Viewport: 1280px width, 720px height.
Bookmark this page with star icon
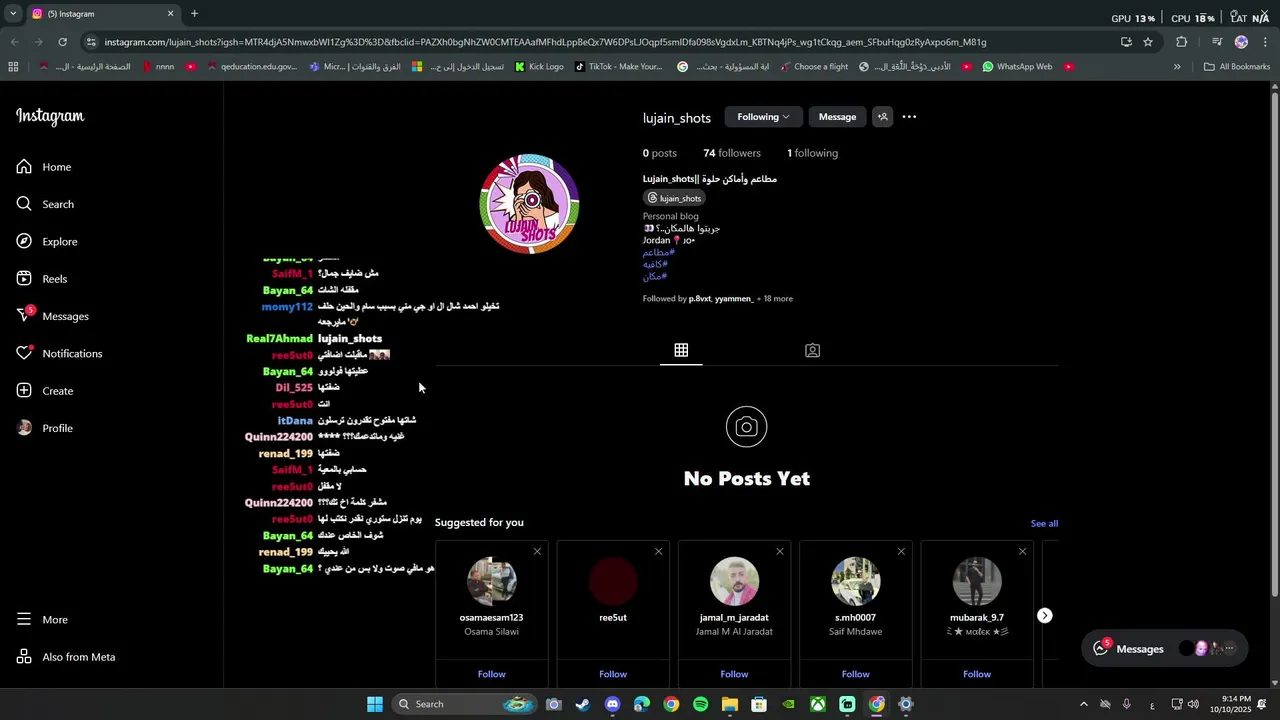pyautogui.click(x=1148, y=42)
